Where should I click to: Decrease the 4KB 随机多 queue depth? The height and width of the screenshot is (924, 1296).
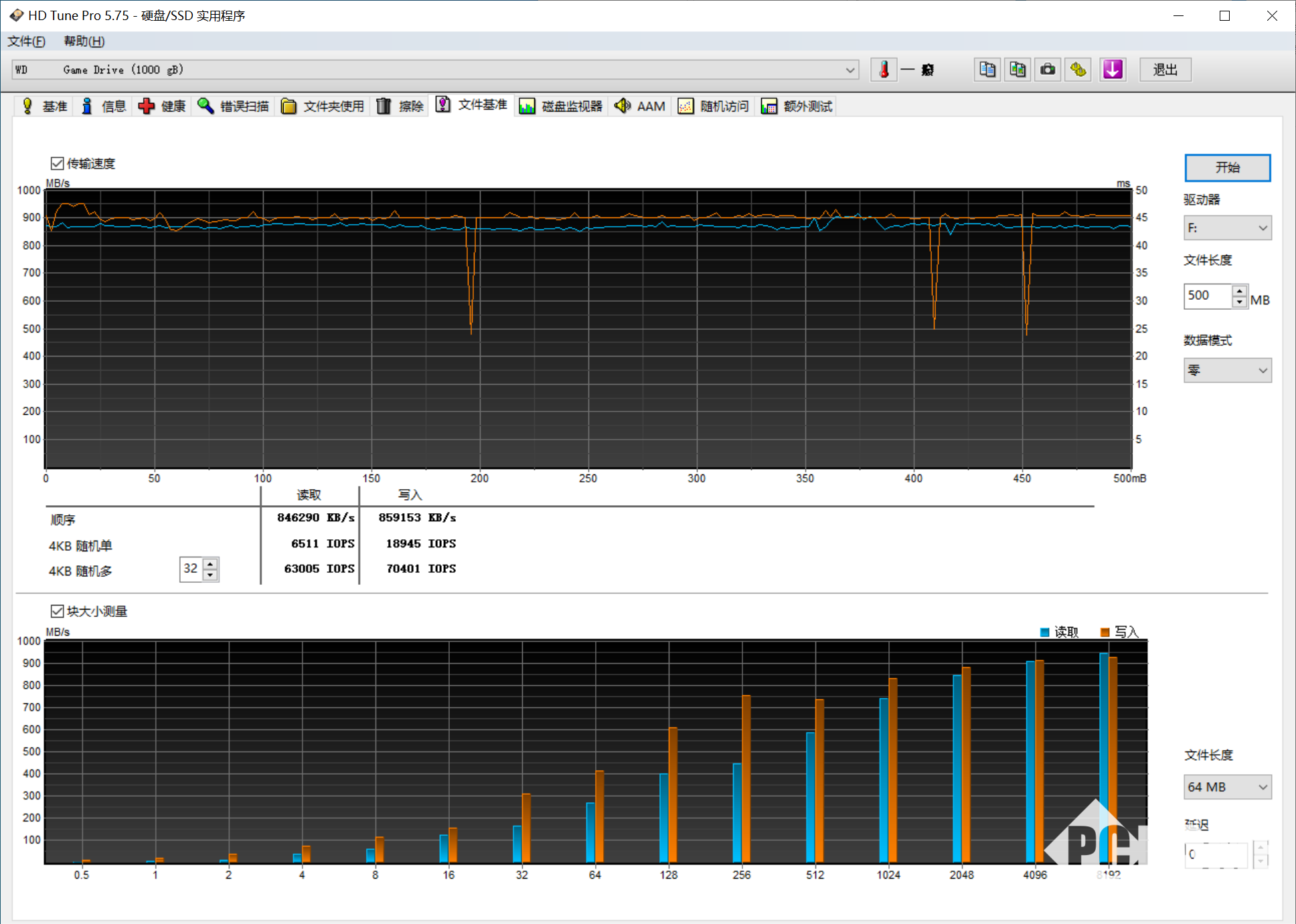point(210,575)
